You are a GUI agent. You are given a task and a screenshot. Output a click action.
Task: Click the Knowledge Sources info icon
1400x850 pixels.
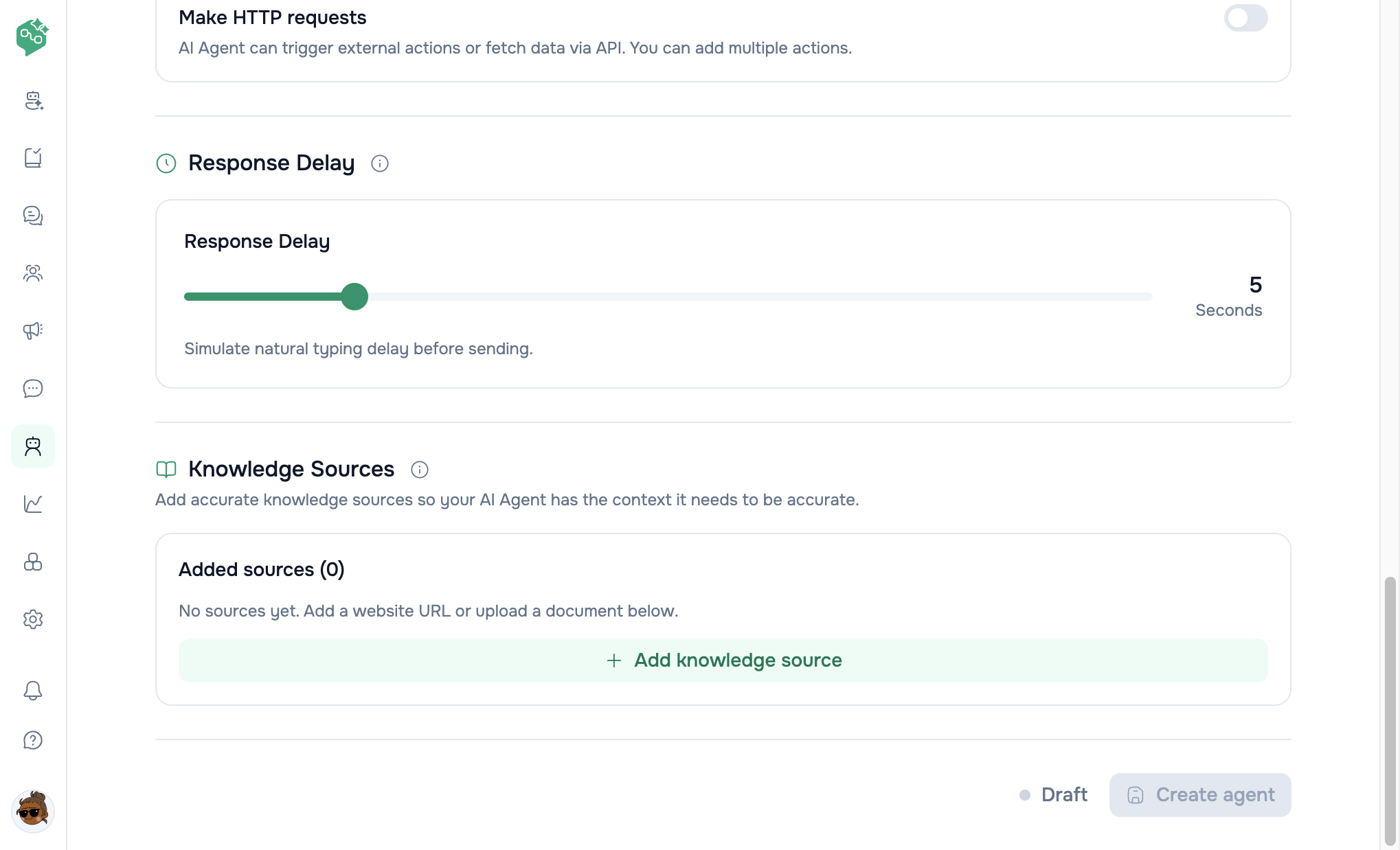click(420, 470)
